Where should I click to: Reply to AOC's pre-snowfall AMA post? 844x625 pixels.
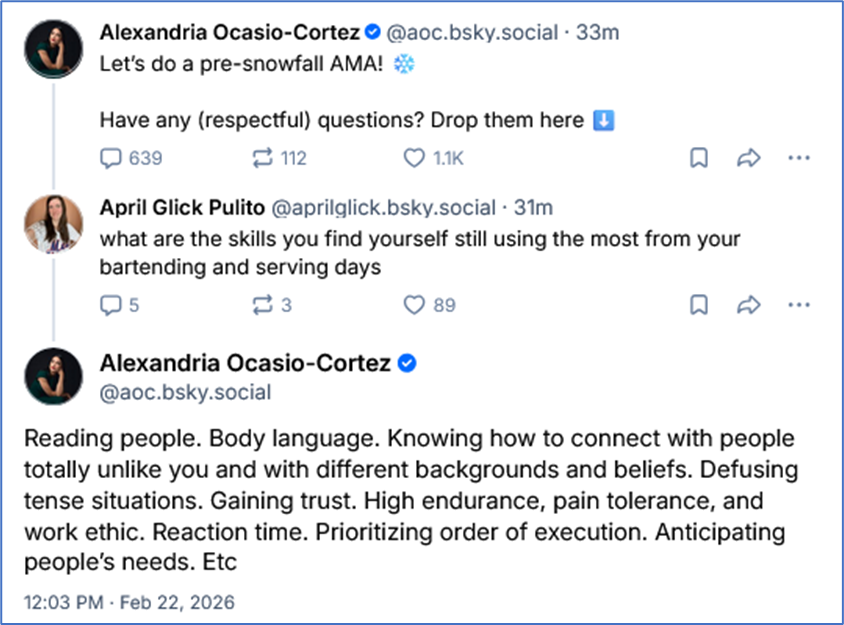(x=111, y=158)
